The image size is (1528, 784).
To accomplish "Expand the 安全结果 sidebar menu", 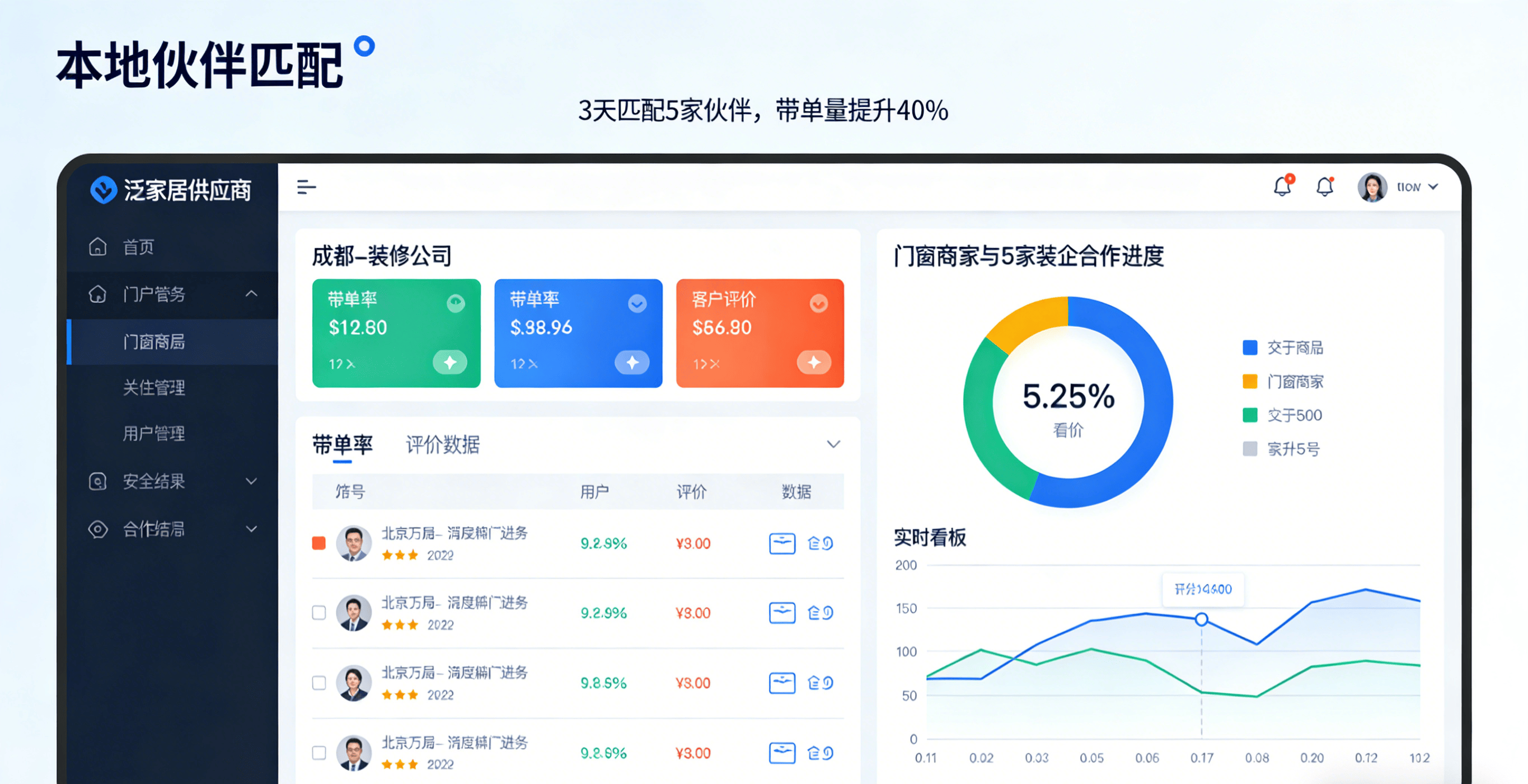I will (x=251, y=481).
